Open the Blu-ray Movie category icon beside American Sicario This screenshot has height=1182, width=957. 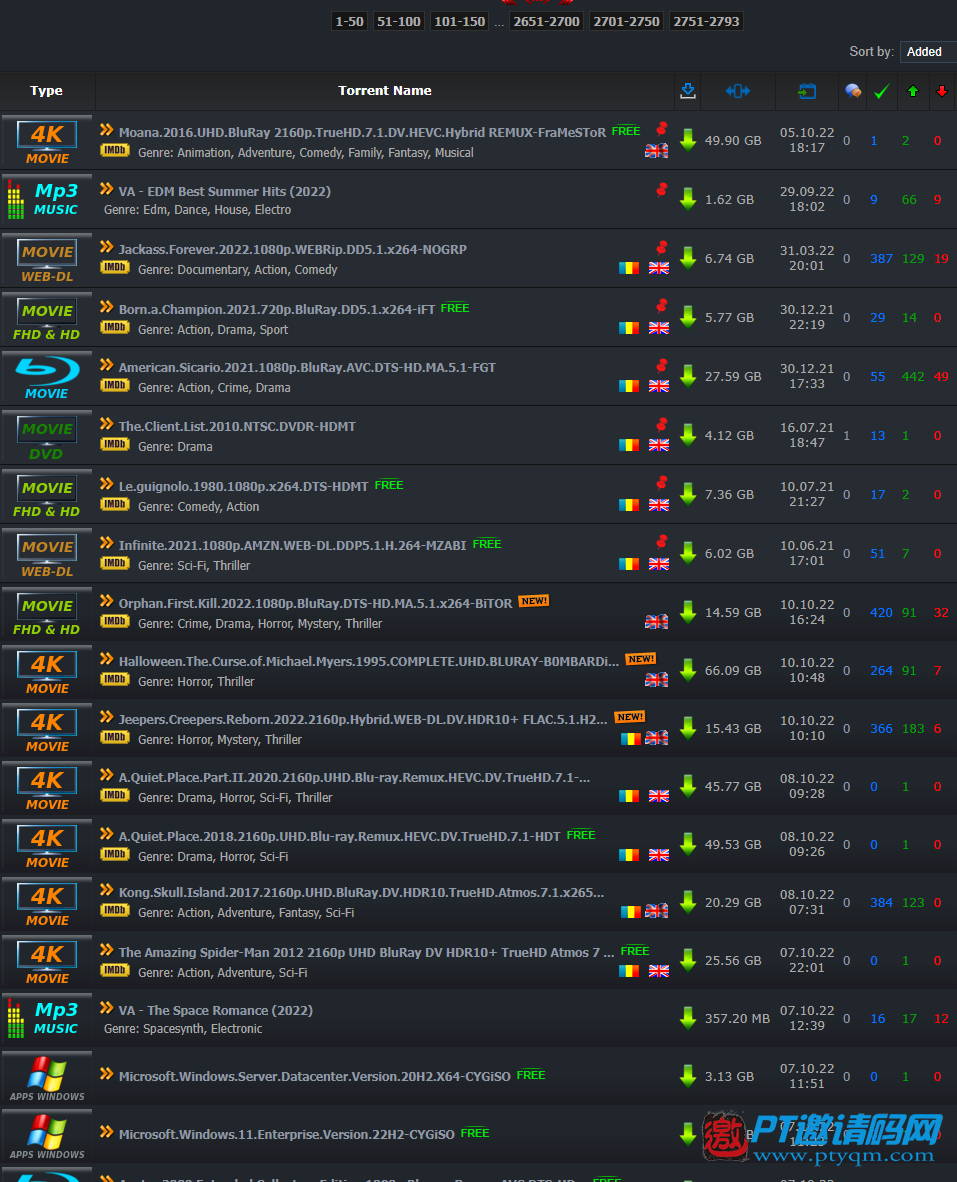(x=47, y=377)
